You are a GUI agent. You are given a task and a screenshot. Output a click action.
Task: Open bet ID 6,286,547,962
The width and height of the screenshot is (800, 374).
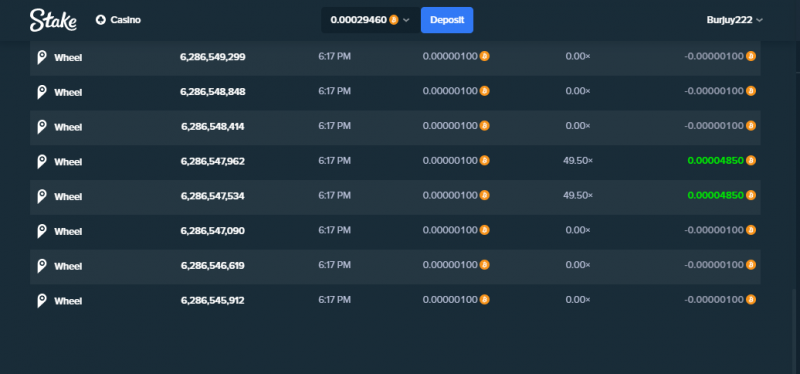[x=213, y=161]
